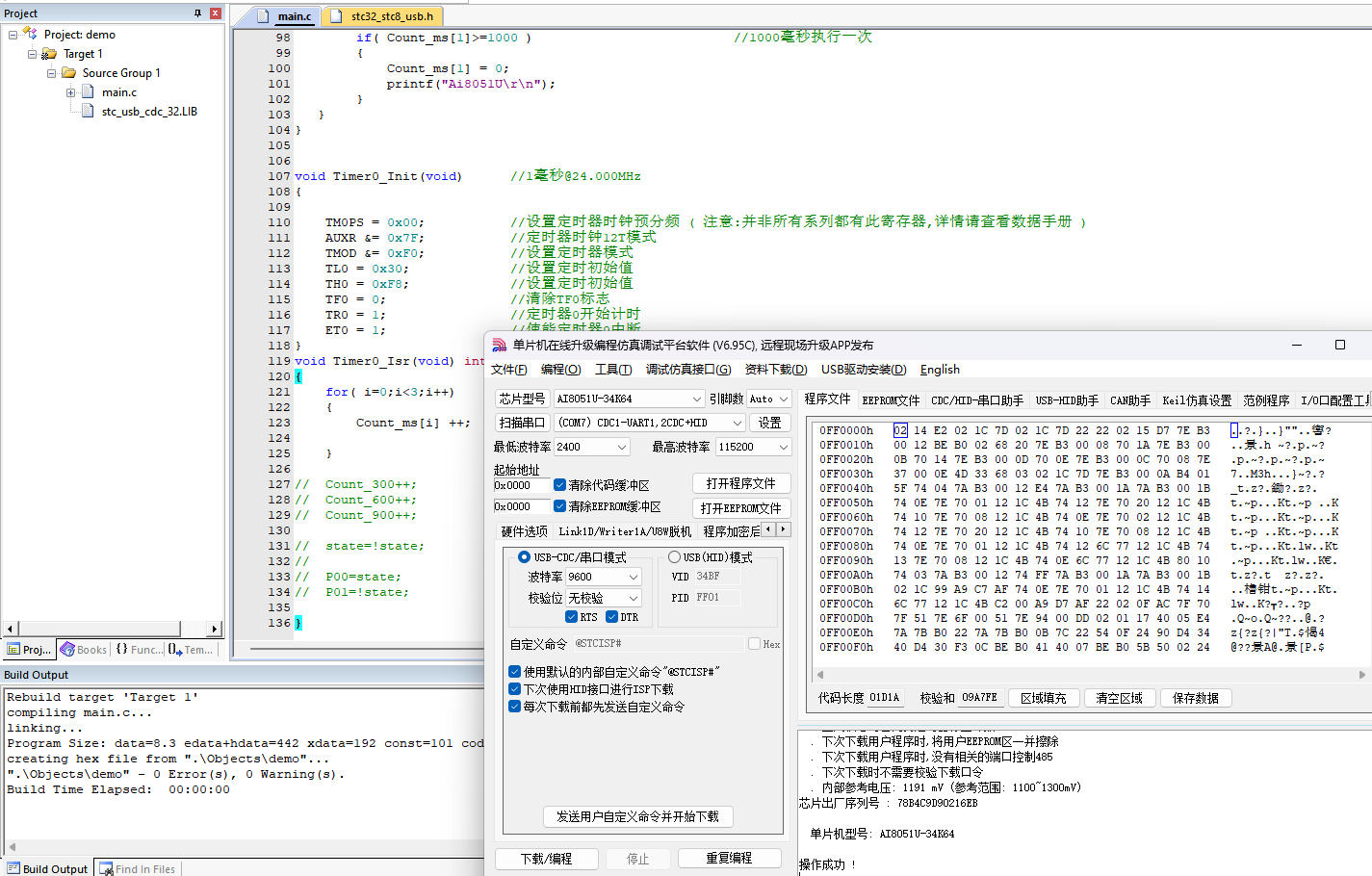
Task: Toggle the RTS checkbox
Action: 572,617
